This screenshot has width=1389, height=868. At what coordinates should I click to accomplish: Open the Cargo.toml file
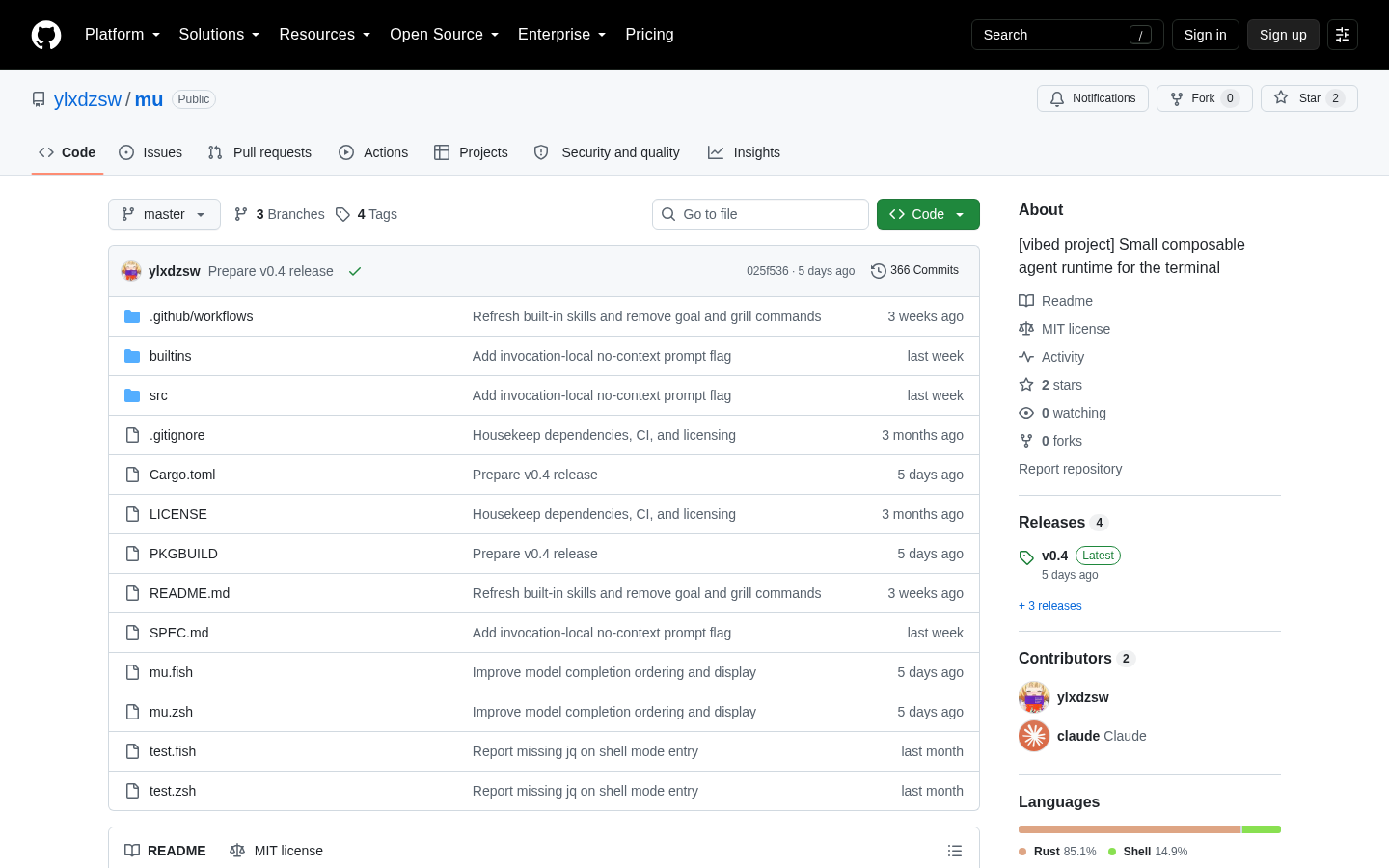(182, 475)
